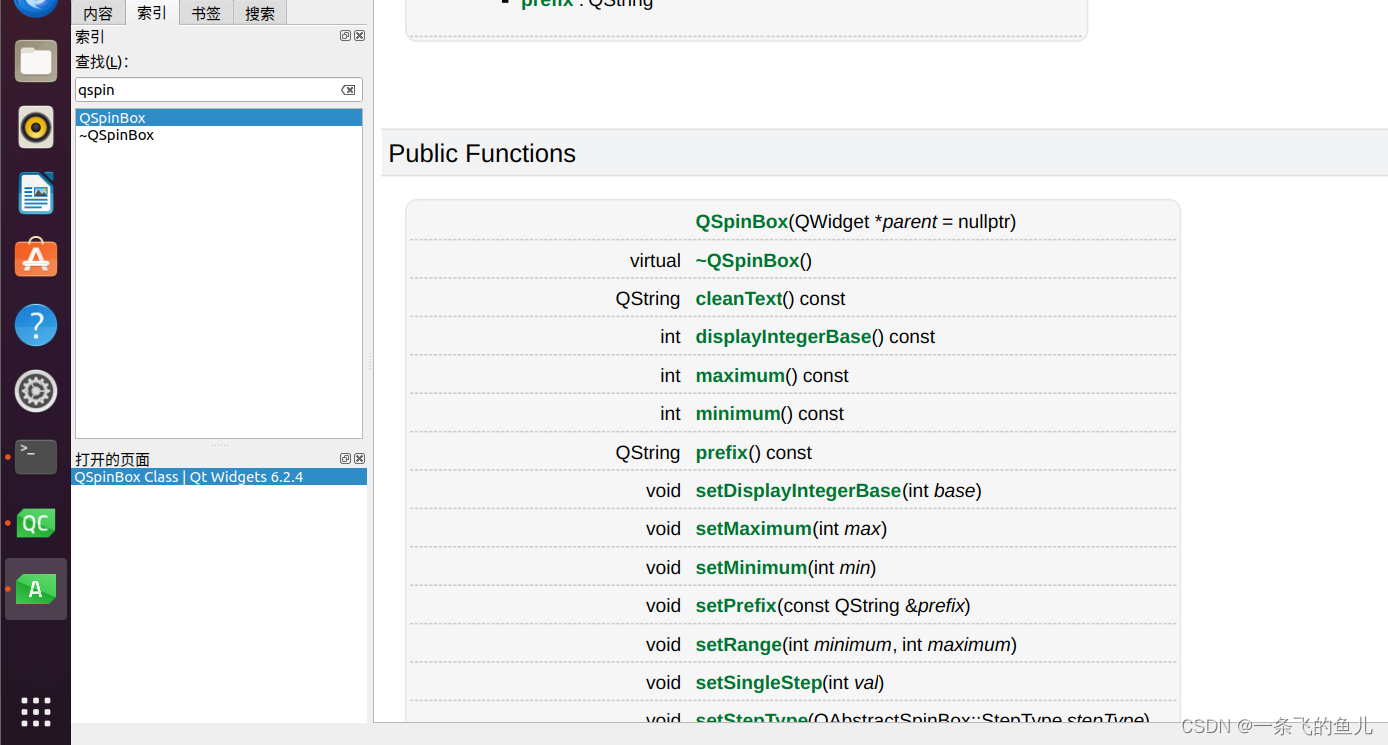Viewport: 1388px width, 745px height.
Task: Open the 搜索 search tab
Action: coord(260,13)
